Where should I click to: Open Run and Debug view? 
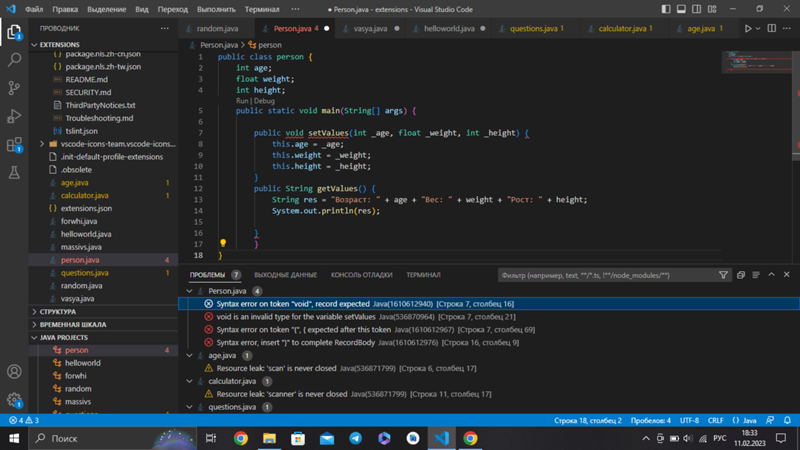coord(14,117)
